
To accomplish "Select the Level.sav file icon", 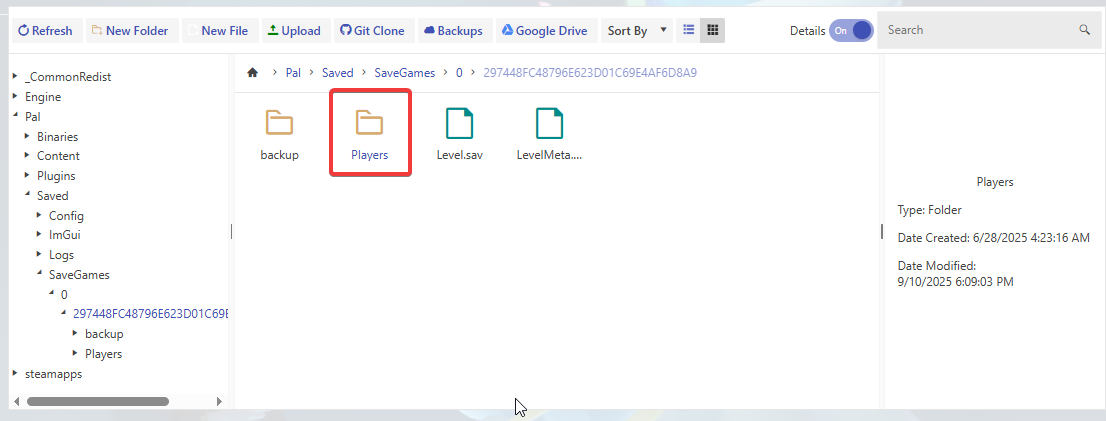I will click(459, 124).
